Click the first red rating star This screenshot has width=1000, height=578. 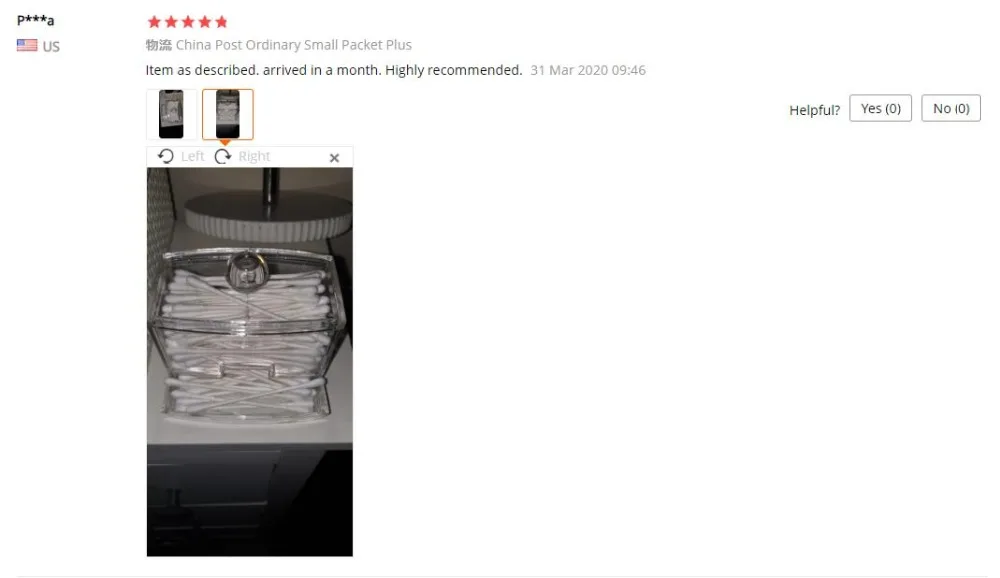click(154, 22)
